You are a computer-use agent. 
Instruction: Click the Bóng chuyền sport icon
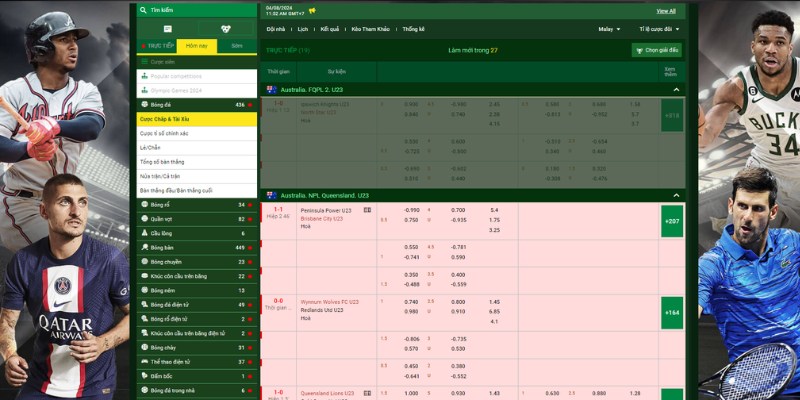pos(143,261)
